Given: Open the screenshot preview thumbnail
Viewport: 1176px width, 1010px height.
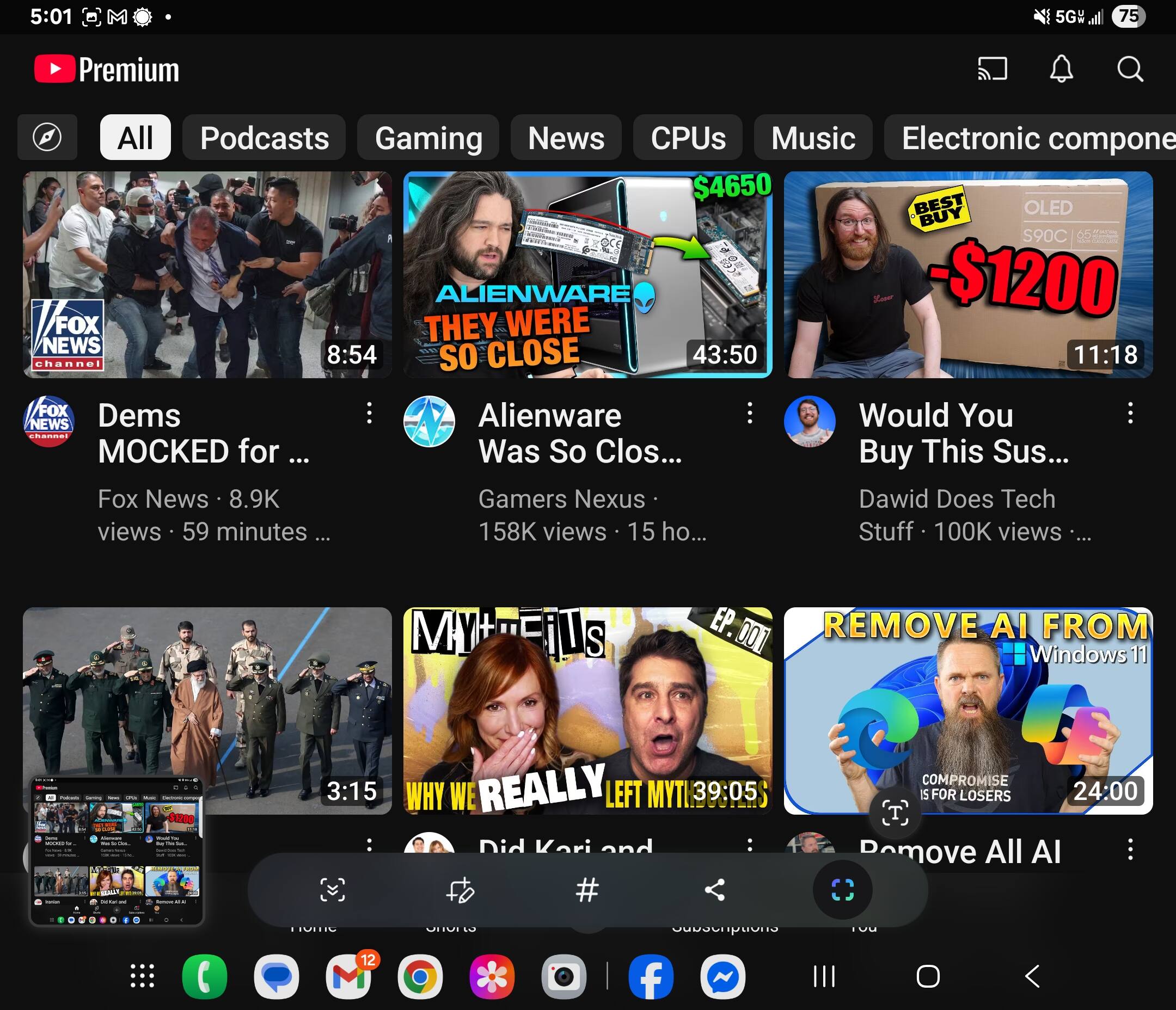Looking at the screenshot, I should tap(117, 851).
